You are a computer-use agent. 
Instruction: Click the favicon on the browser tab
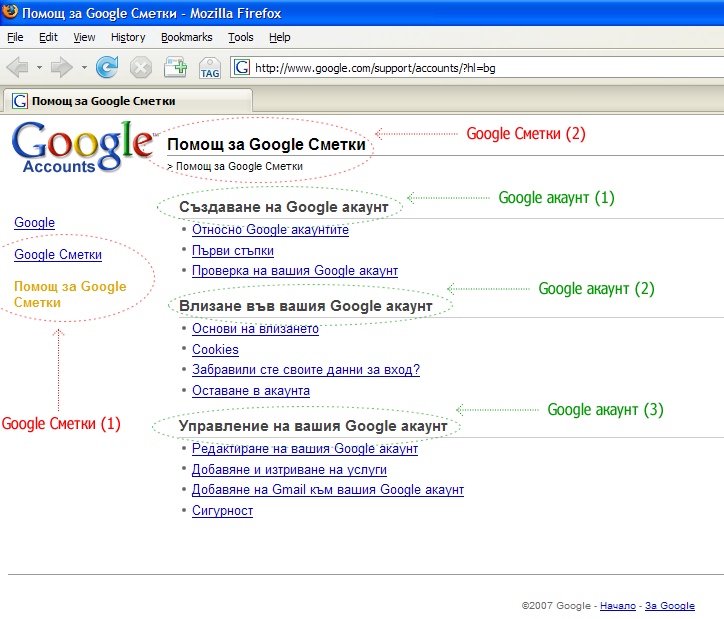(19, 101)
